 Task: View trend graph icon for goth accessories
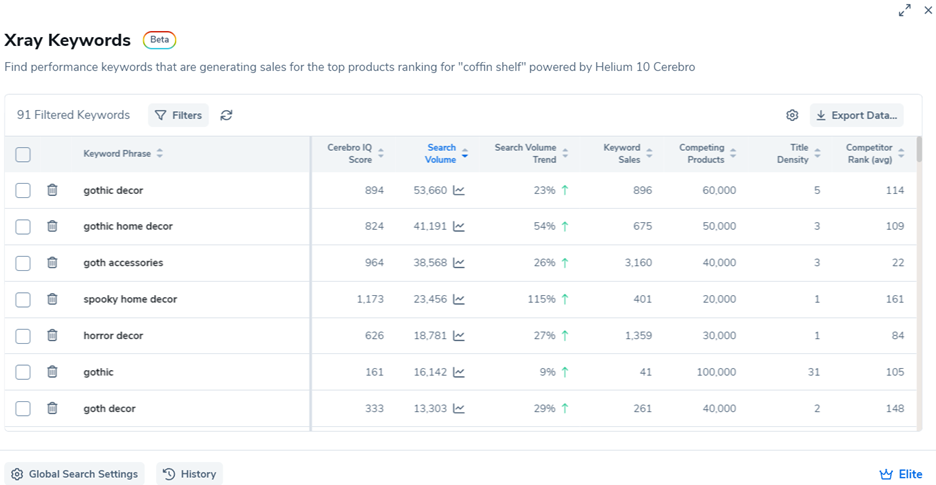(x=459, y=263)
